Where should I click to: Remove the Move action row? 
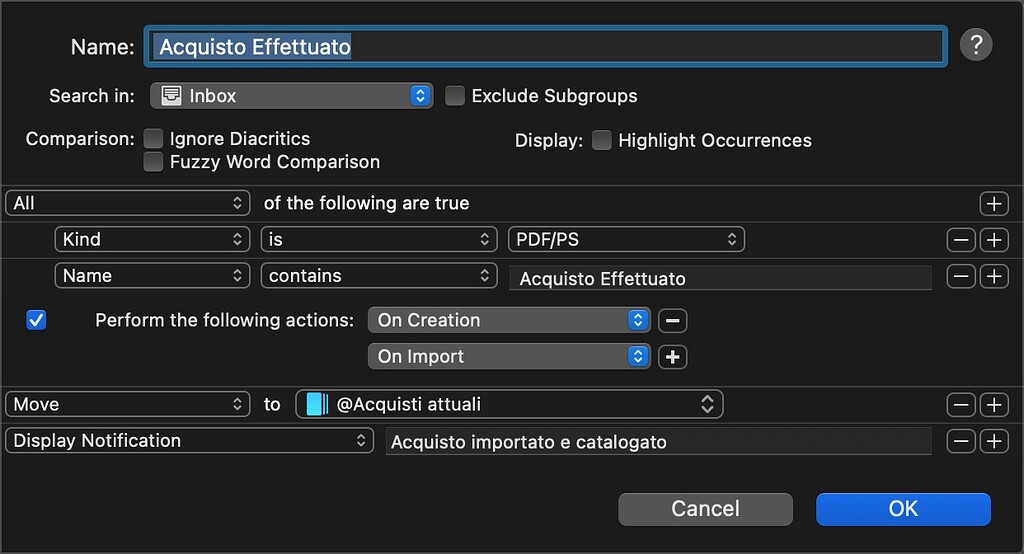[x=961, y=405]
